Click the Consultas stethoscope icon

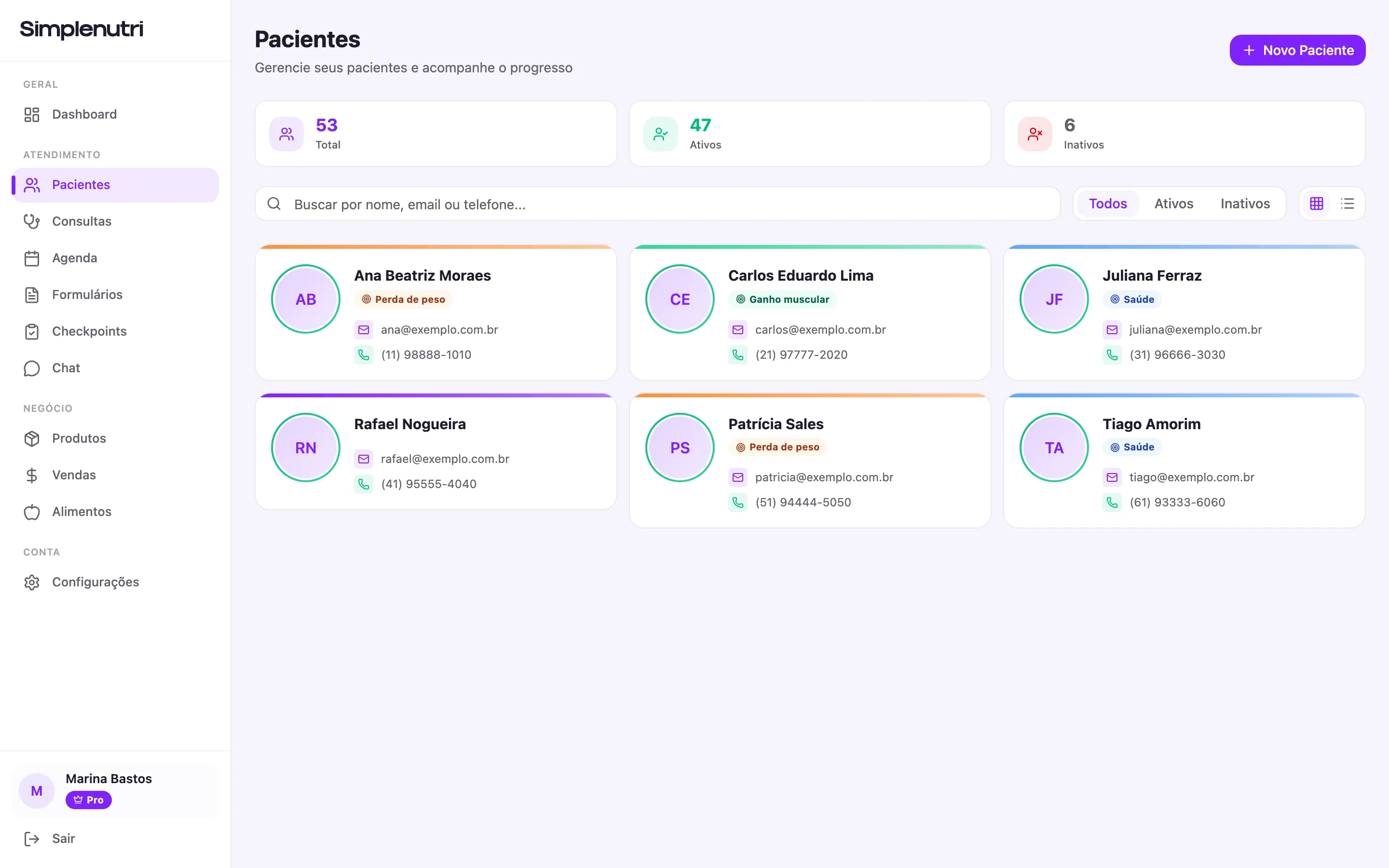coord(31,222)
